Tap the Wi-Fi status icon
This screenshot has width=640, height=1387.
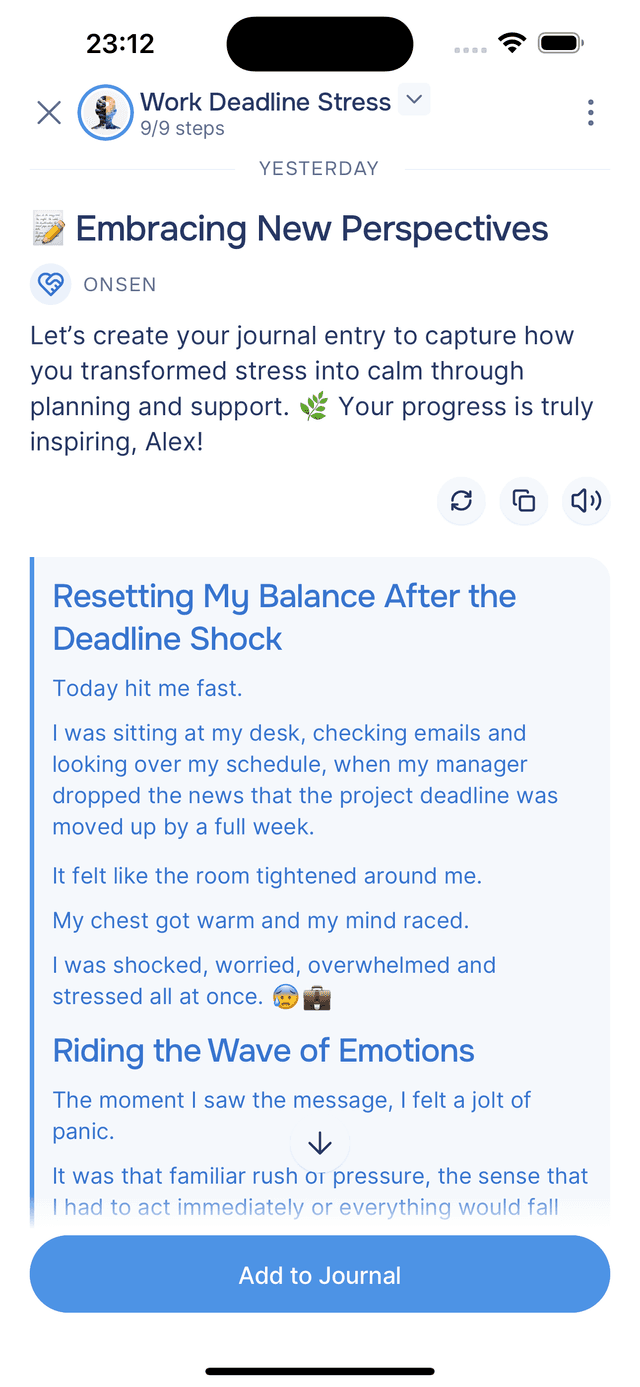click(513, 44)
